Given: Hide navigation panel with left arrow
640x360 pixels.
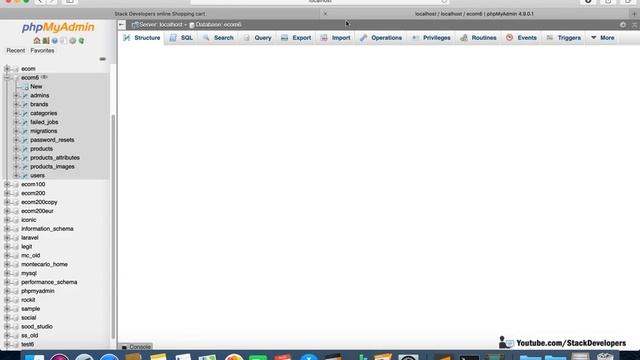Looking at the screenshot, I should (x=121, y=24).
